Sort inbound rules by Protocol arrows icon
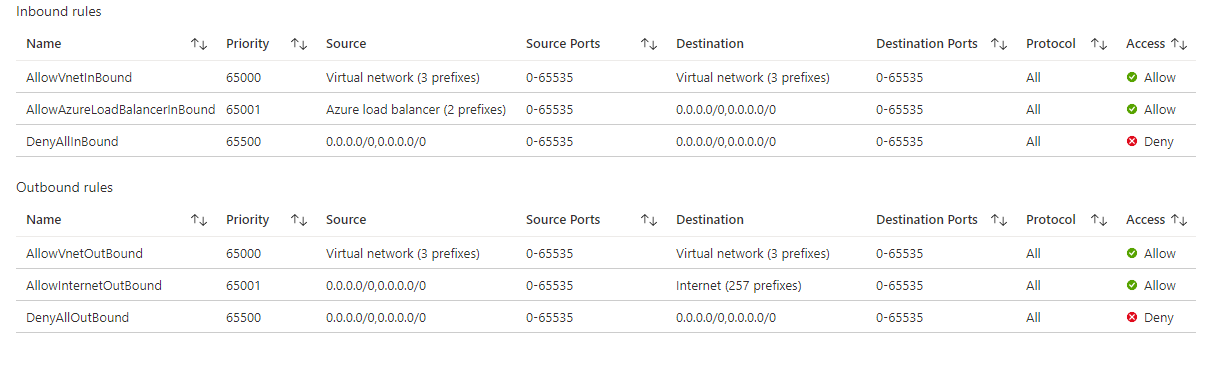The width and height of the screenshot is (1229, 389). pyautogui.click(x=1098, y=44)
